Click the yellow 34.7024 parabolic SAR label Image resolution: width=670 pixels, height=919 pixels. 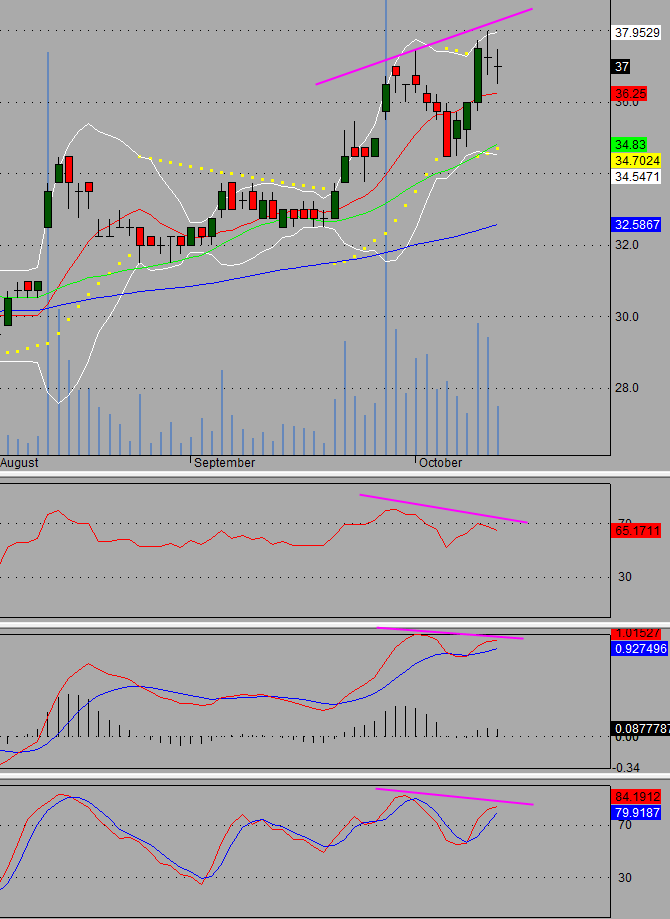click(x=637, y=161)
